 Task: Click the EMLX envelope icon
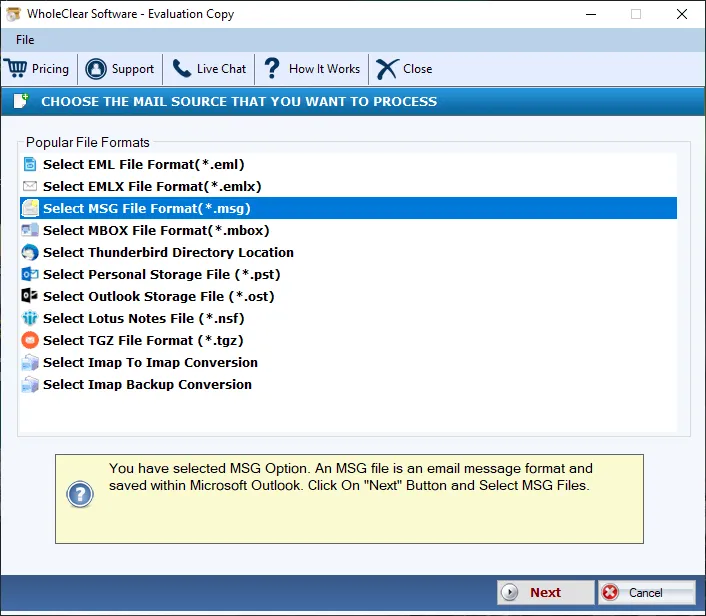(x=30, y=186)
